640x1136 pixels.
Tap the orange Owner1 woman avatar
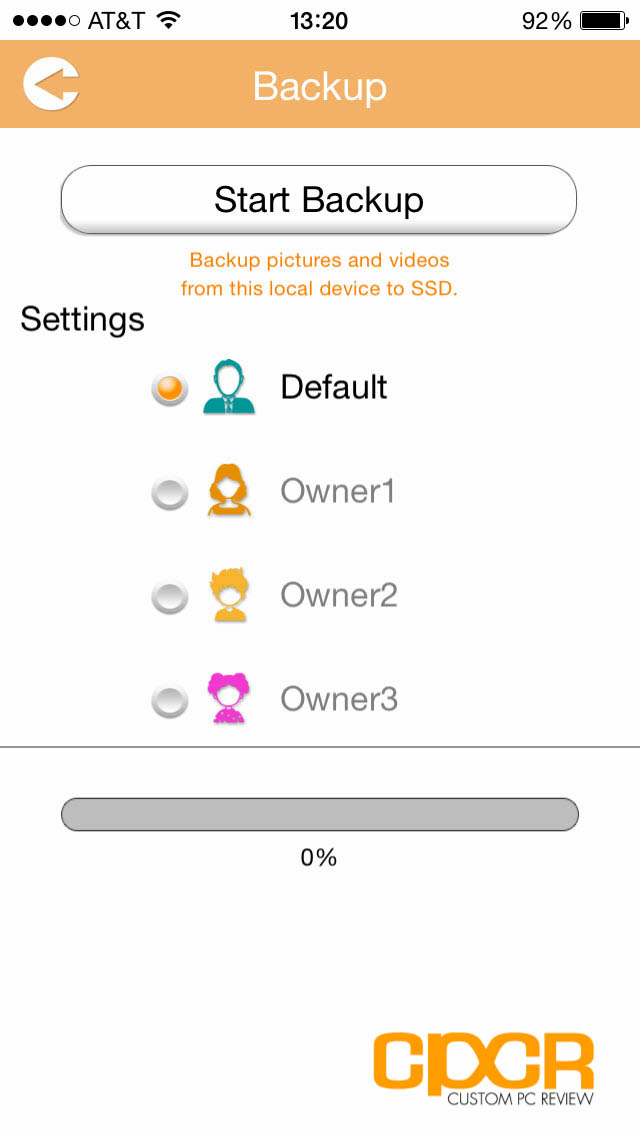coord(229,490)
